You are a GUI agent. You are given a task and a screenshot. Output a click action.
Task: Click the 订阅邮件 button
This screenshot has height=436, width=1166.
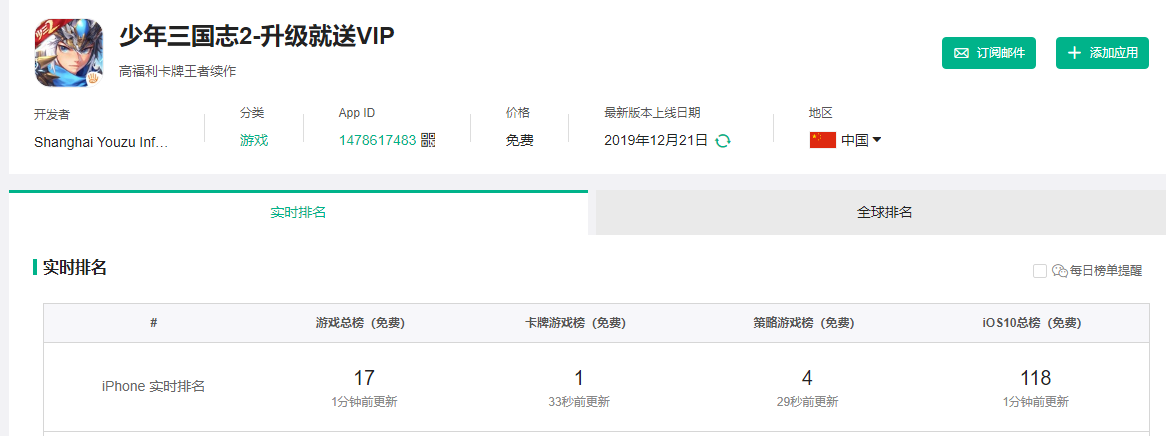tap(989, 53)
